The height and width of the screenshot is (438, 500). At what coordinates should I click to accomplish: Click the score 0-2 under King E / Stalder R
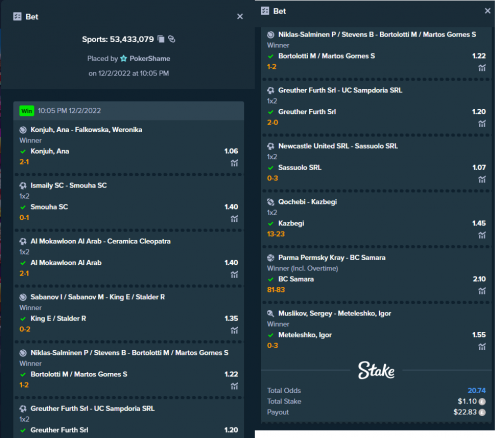[25, 329]
